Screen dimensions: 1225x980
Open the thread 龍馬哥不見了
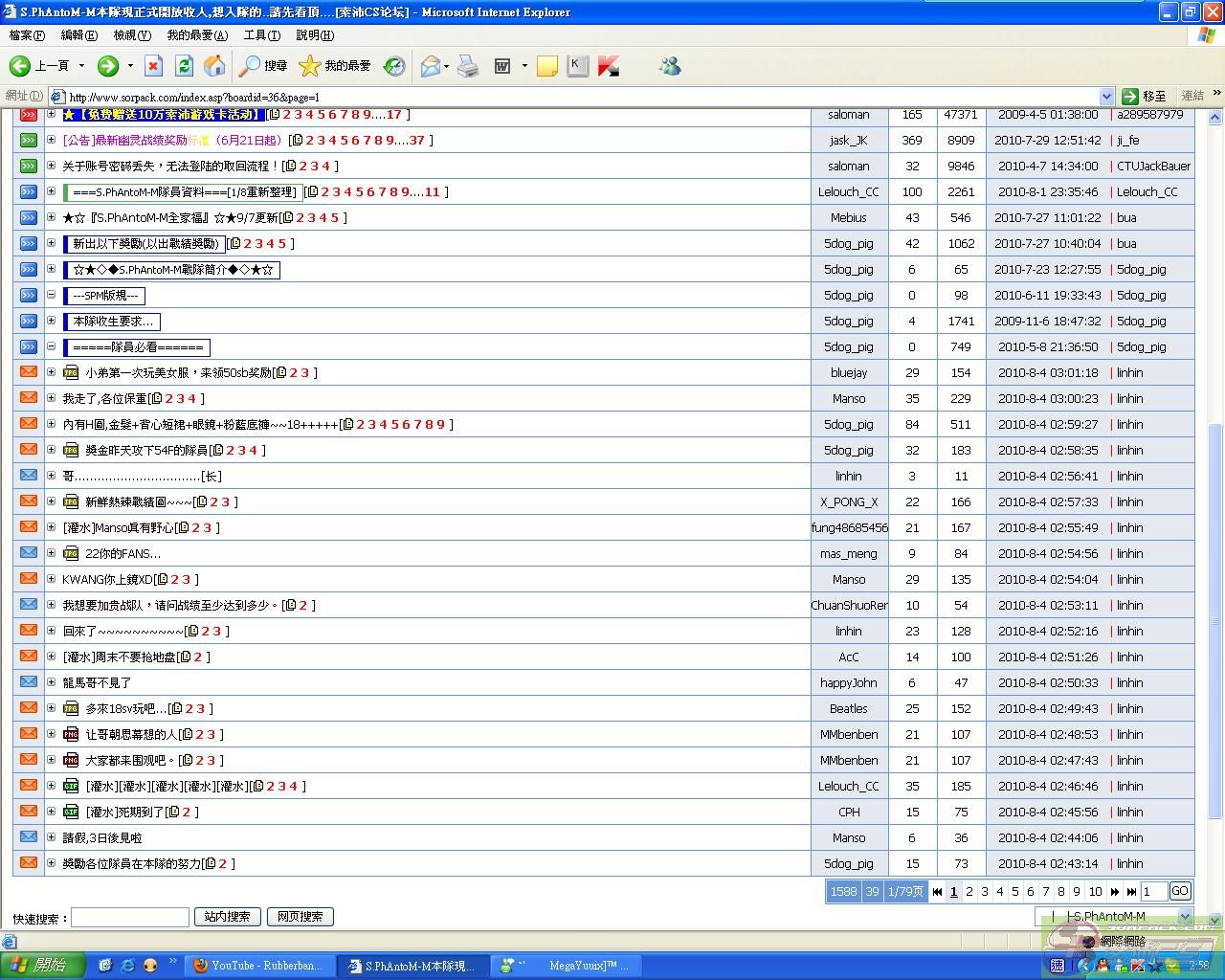[97, 682]
